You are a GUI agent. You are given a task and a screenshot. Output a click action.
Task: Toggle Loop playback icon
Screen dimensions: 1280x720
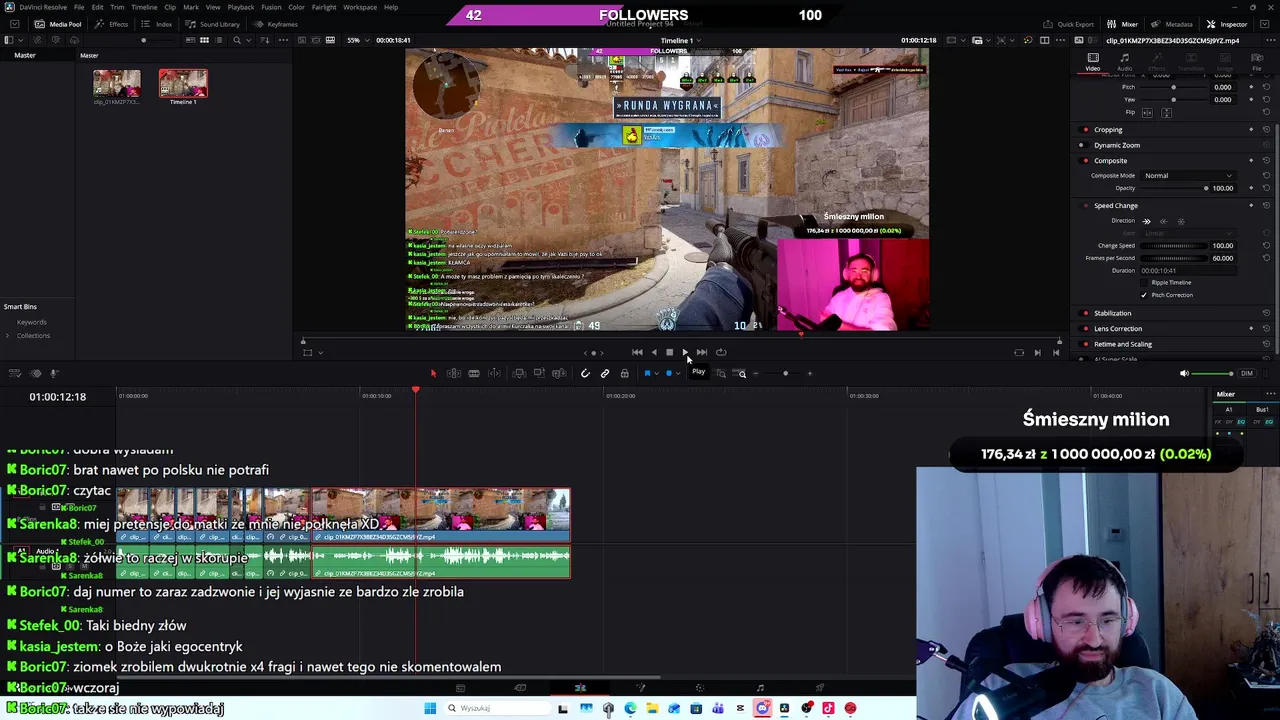point(721,352)
